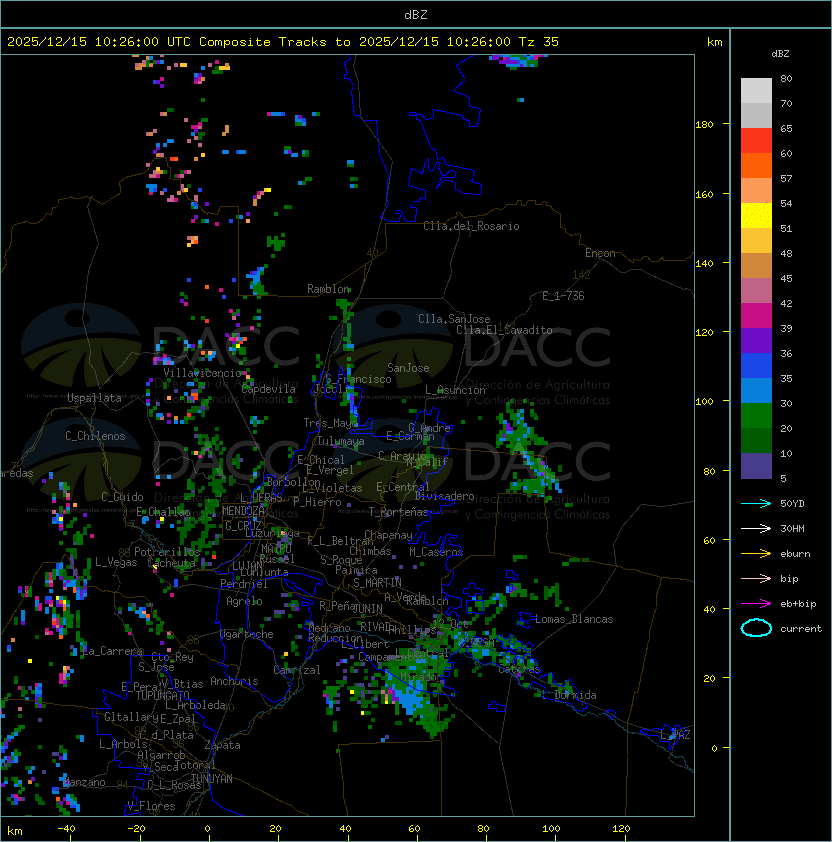Click the yellow eburn arrow in legend
Image resolution: width=832 pixels, height=842 pixels.
(756, 554)
